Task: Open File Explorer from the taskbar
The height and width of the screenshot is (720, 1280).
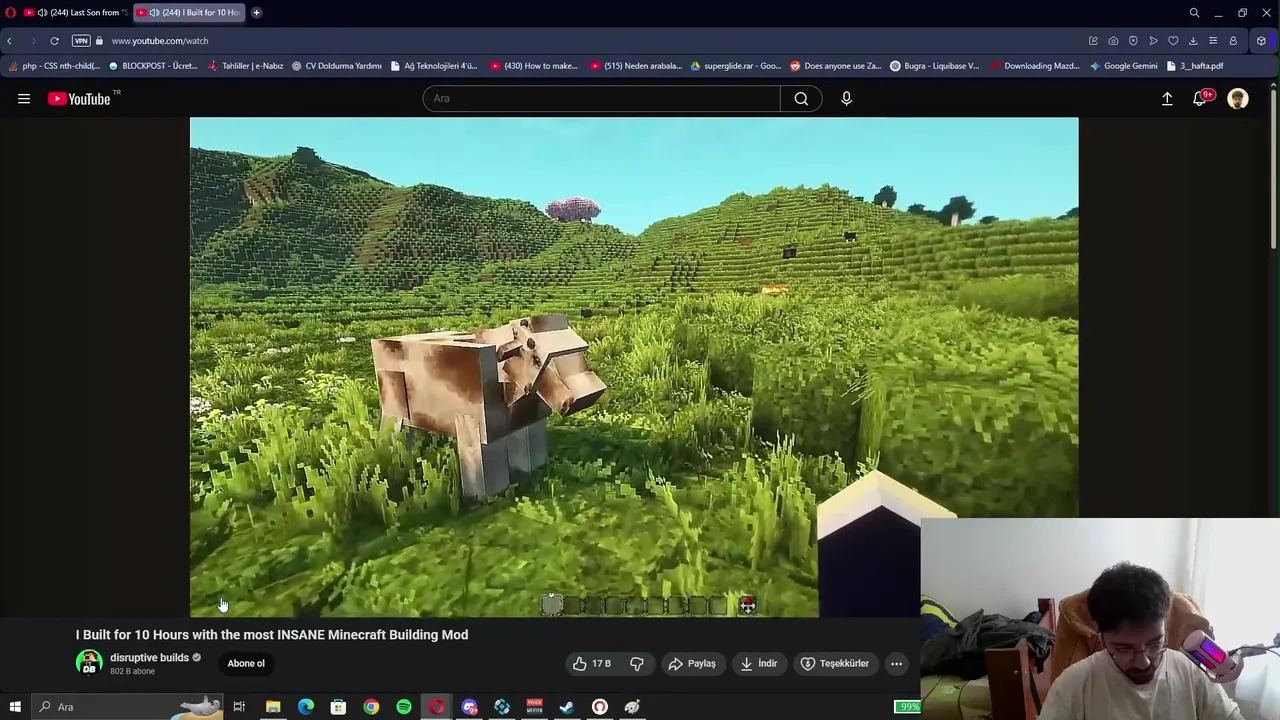Action: [273, 707]
